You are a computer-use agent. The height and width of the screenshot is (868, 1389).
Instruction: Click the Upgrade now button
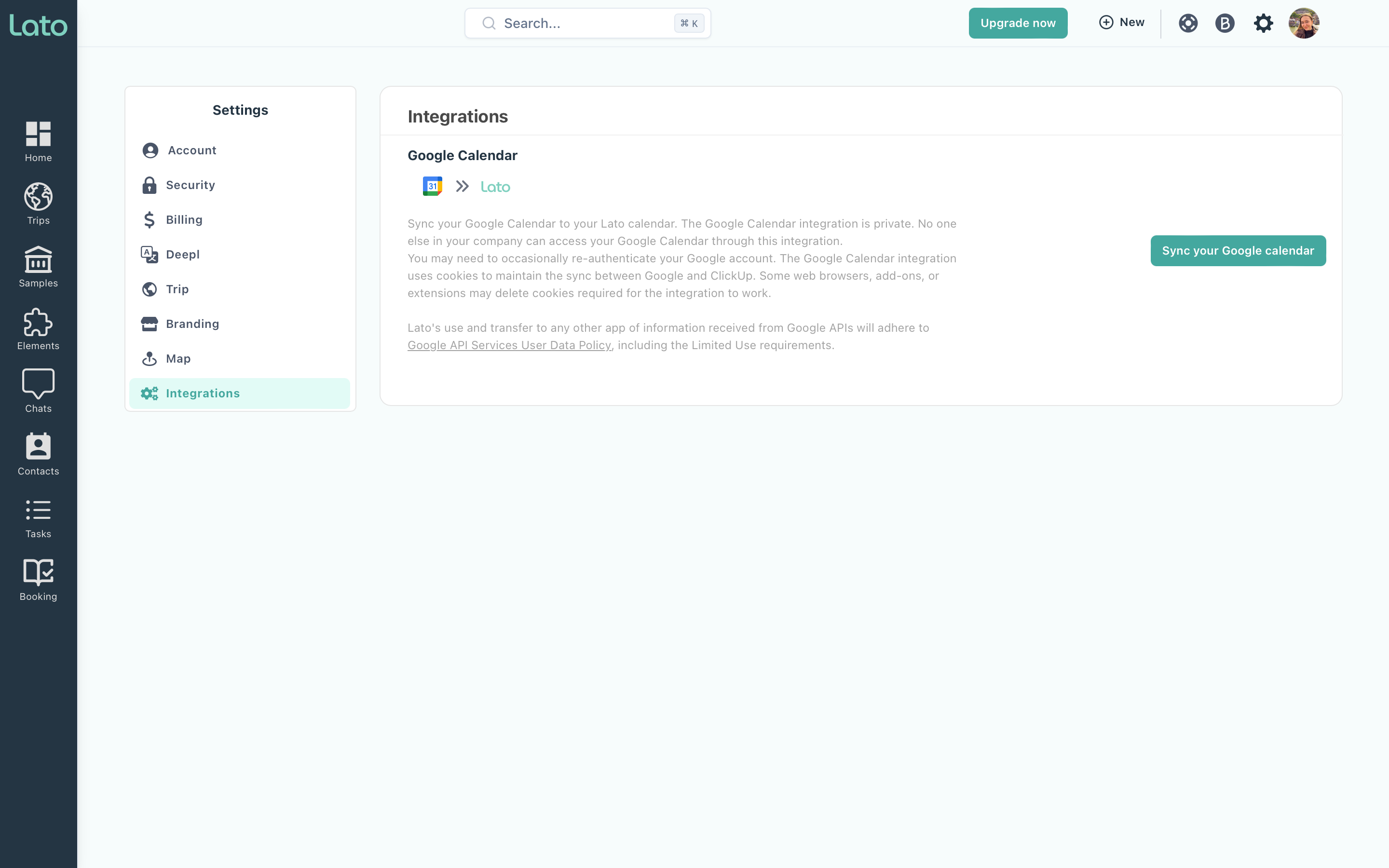(1017, 23)
